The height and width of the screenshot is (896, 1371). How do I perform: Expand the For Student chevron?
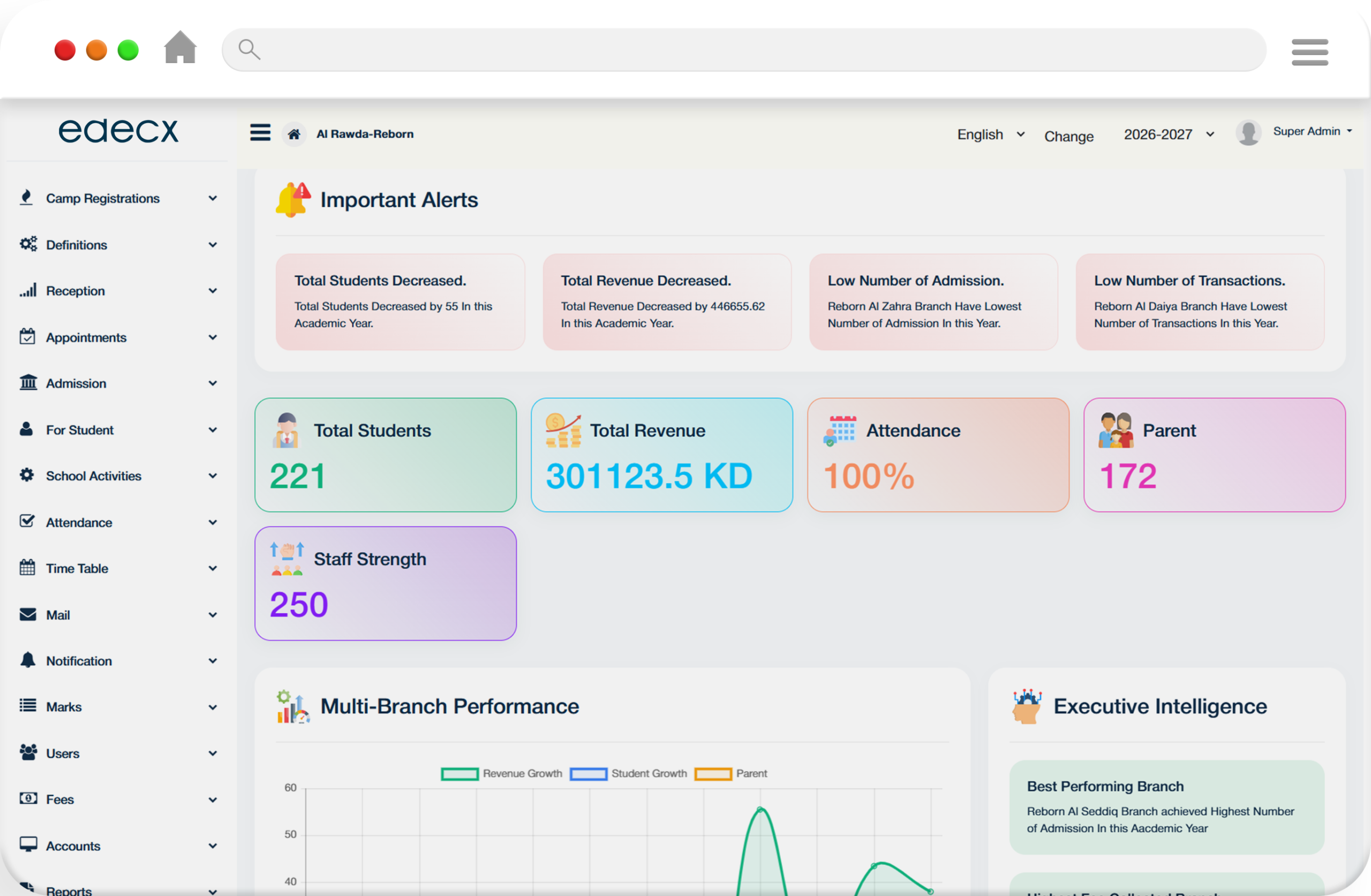(x=213, y=430)
